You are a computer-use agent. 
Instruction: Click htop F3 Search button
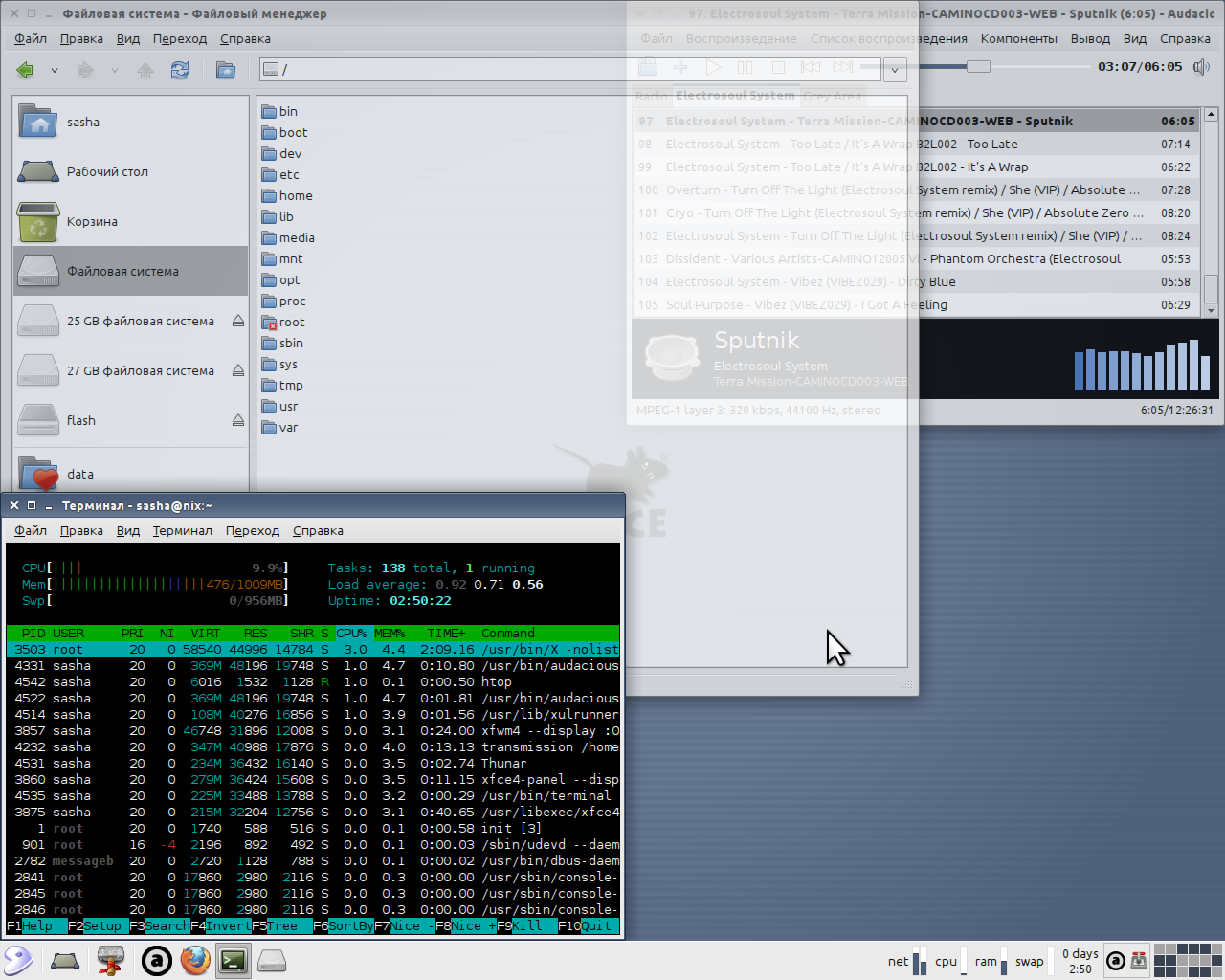coord(160,926)
